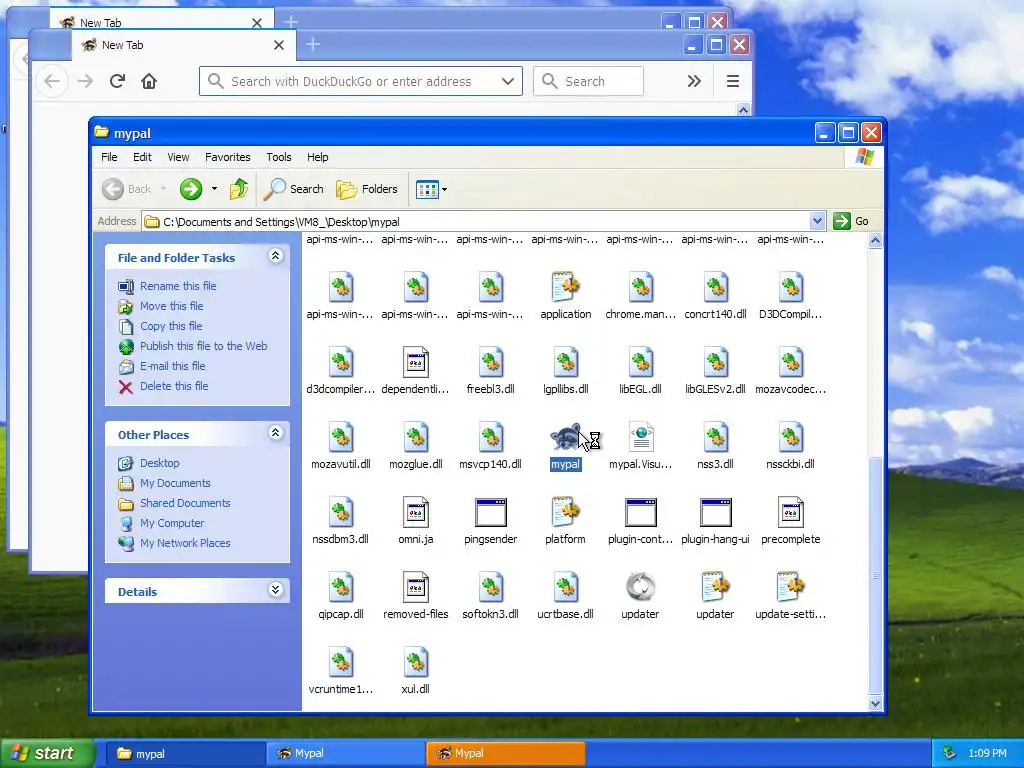The image size is (1024, 768).
Task: Select the mozglue.dll file
Action: pyautogui.click(x=415, y=446)
